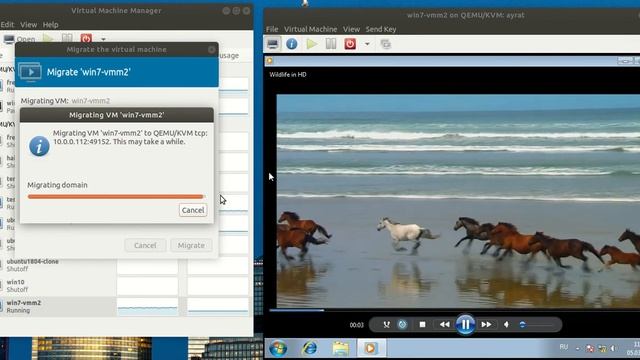
Task: Cancel the migrating domain progress dialog
Action: click(x=193, y=210)
